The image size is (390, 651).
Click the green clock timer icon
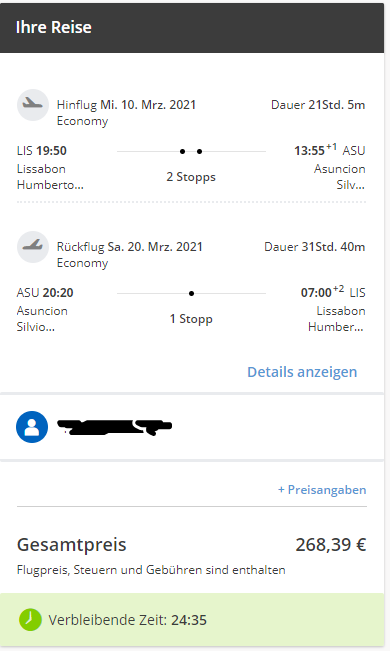click(30, 620)
